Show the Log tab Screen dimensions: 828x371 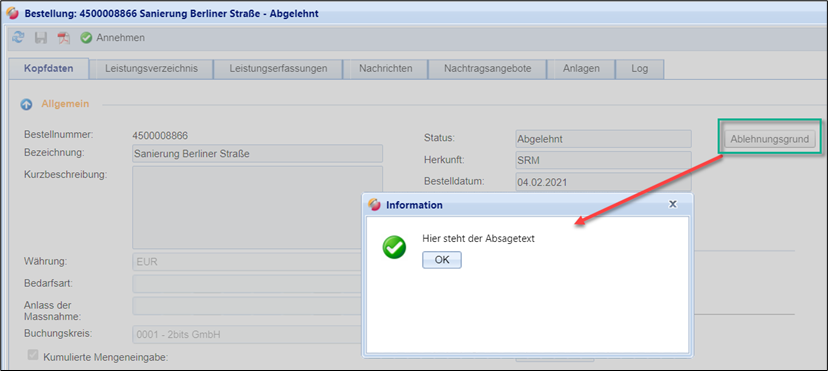click(x=639, y=69)
